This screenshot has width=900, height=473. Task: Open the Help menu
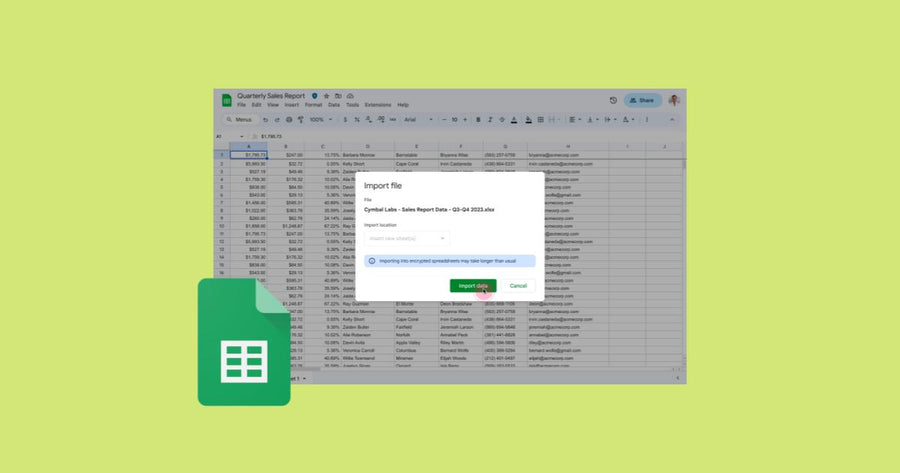pos(404,105)
